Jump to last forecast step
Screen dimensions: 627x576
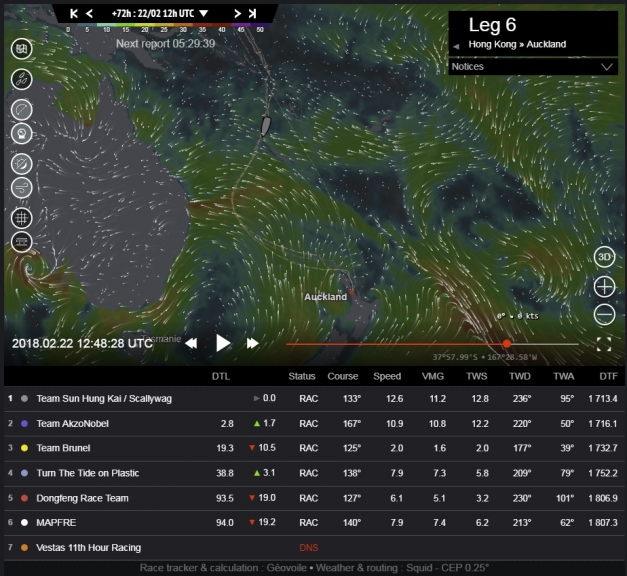pos(252,14)
